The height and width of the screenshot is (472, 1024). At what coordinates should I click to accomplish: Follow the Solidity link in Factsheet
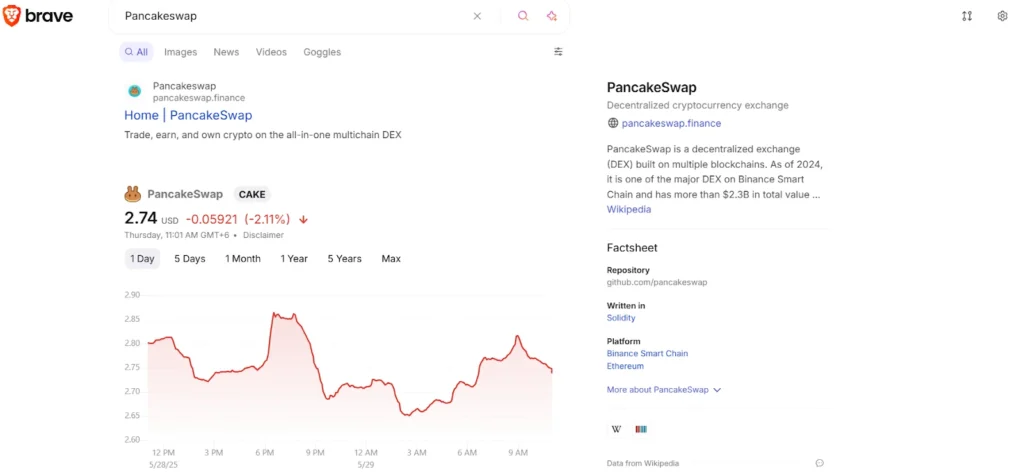pyautogui.click(x=621, y=318)
